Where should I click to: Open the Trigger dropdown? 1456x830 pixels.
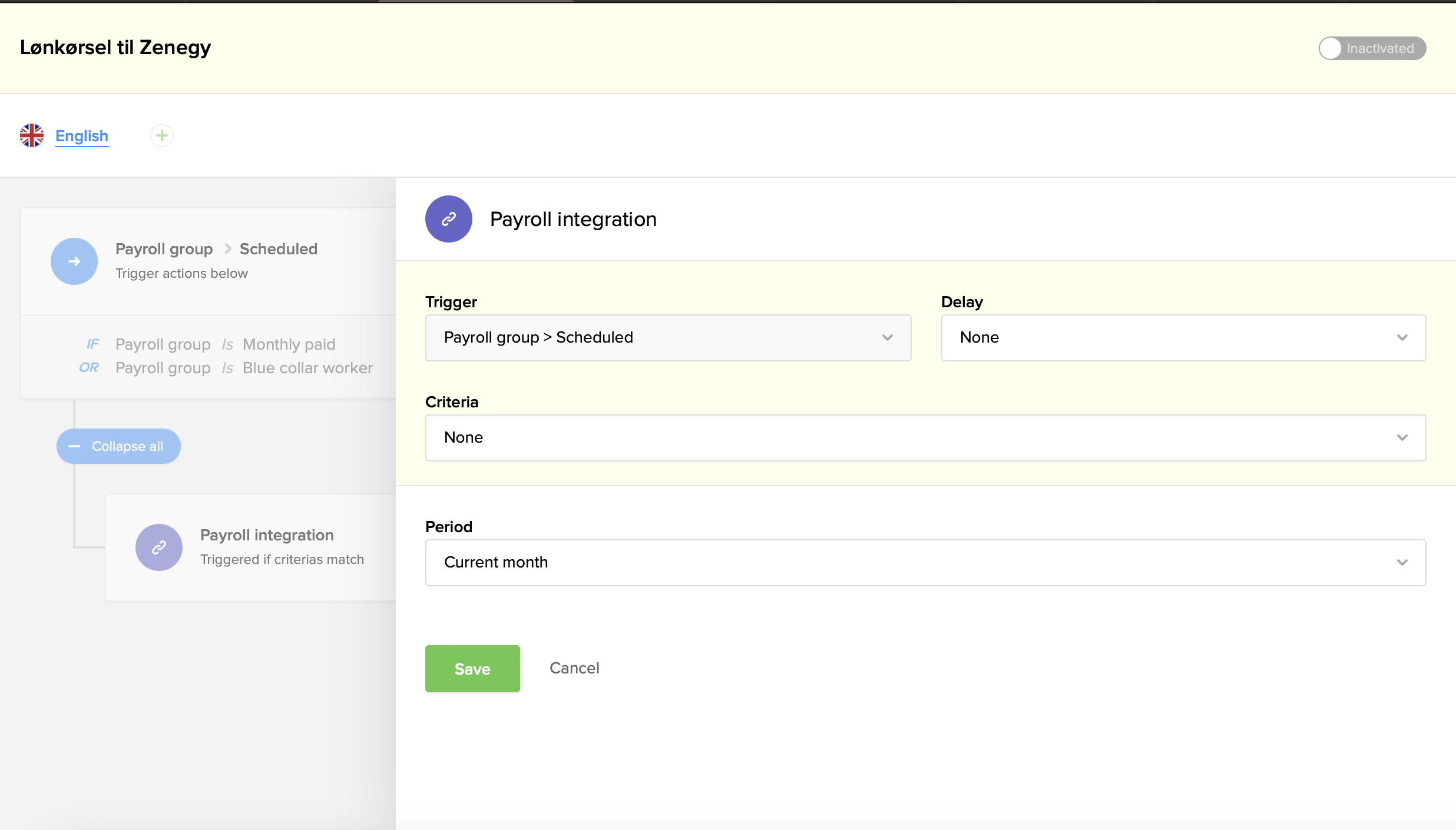pos(668,338)
